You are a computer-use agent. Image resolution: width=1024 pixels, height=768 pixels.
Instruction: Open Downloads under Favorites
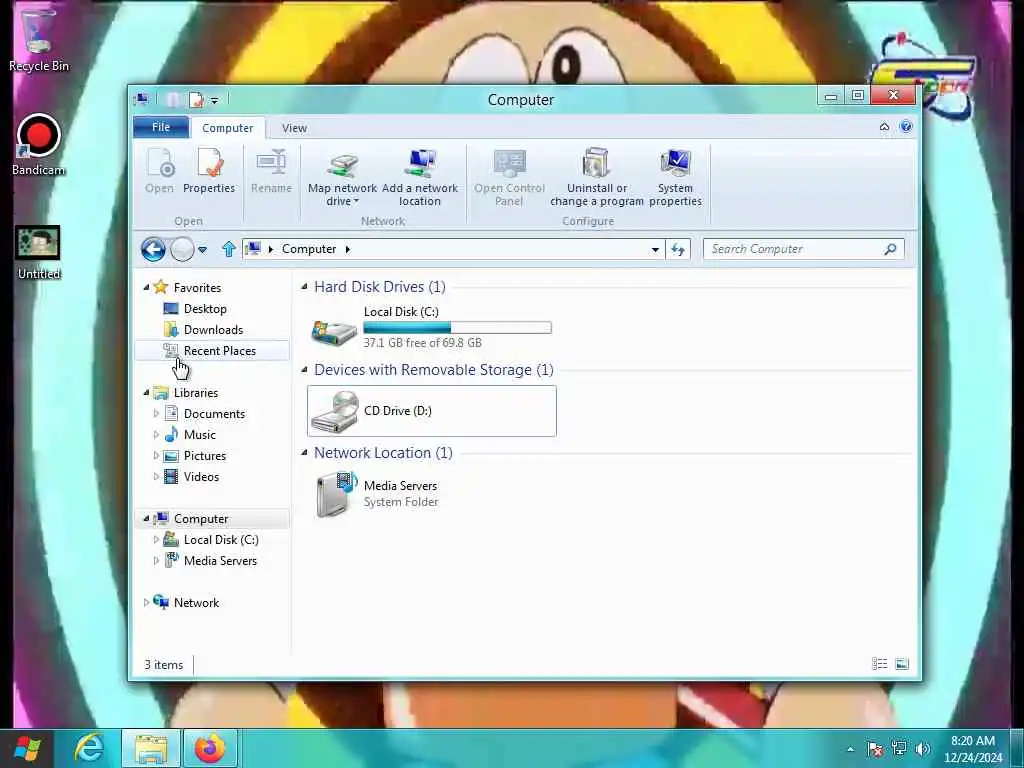click(213, 330)
